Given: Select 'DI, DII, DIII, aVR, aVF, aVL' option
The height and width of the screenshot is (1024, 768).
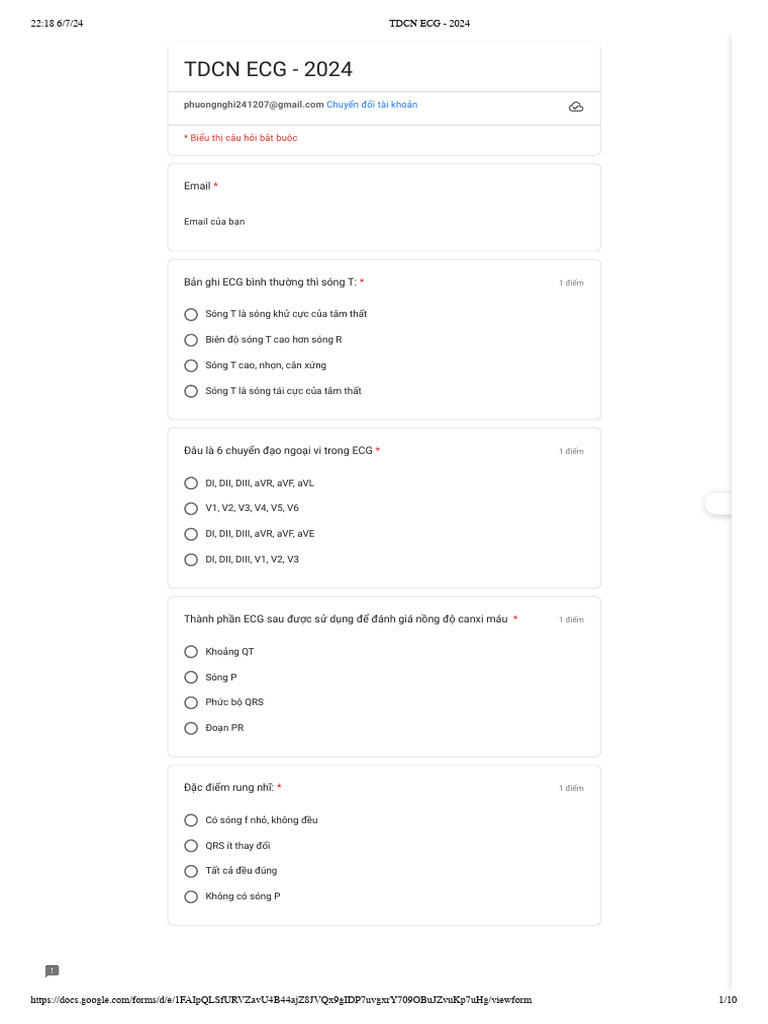Looking at the screenshot, I should pos(191,483).
